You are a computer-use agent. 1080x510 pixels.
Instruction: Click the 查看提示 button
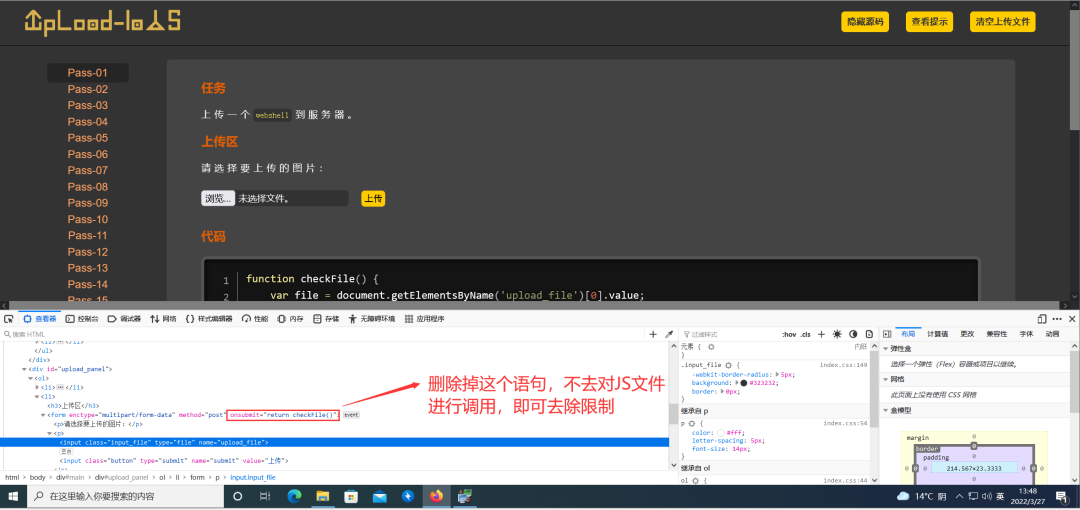click(x=930, y=22)
